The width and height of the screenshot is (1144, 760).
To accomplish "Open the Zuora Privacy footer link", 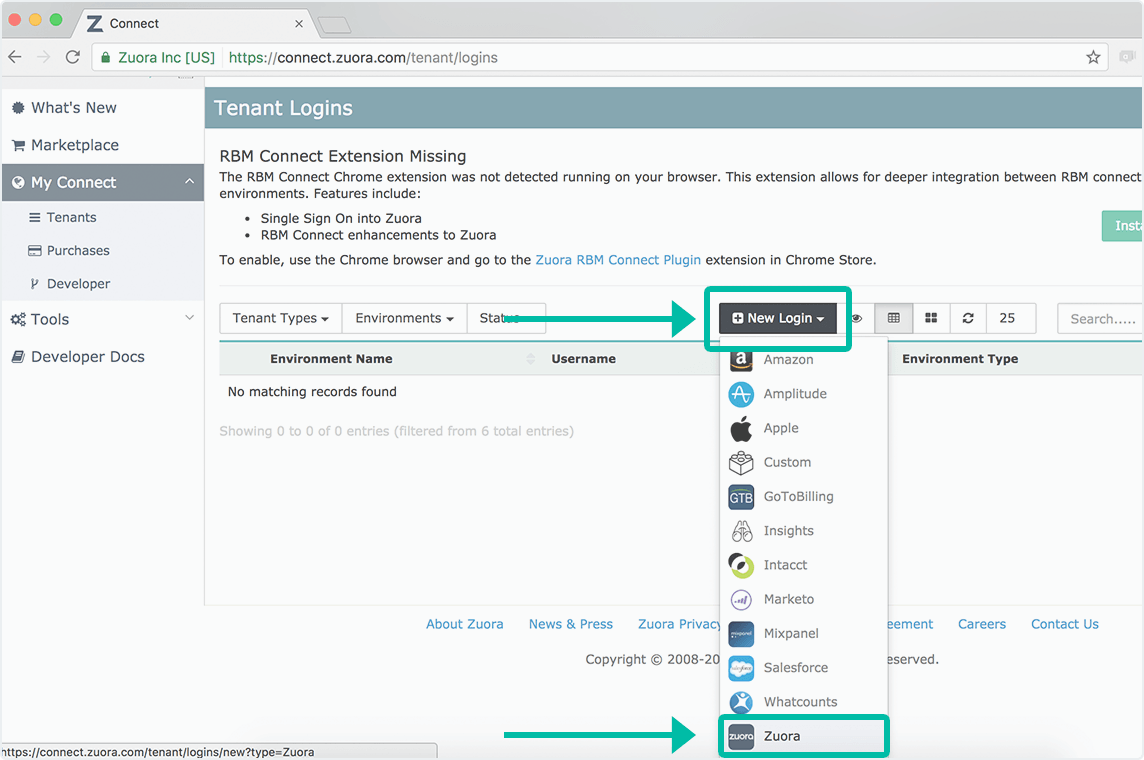I will tap(679, 624).
